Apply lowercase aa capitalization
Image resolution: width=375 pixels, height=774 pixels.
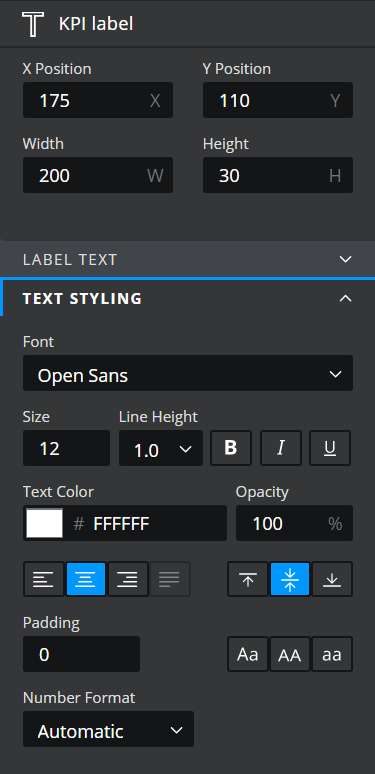click(x=332, y=654)
